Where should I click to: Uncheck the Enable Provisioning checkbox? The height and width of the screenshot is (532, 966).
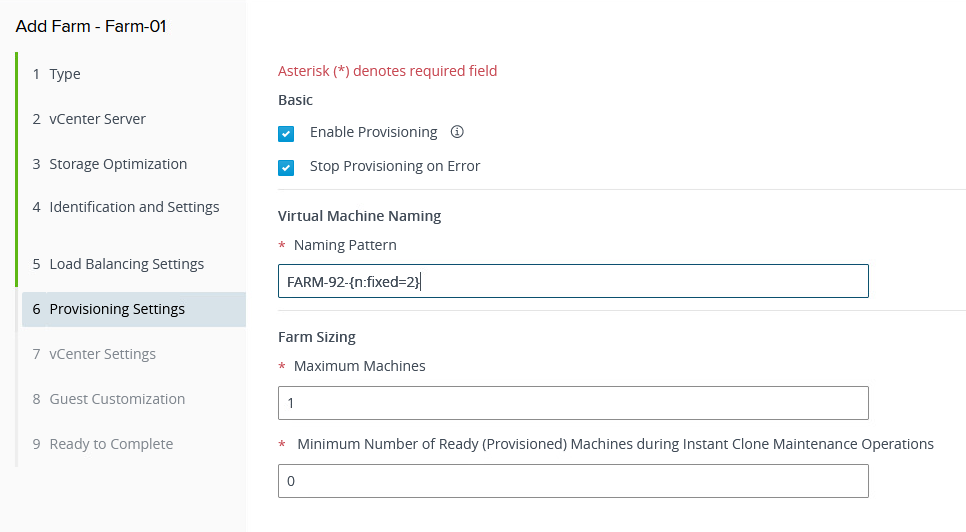pyautogui.click(x=287, y=133)
